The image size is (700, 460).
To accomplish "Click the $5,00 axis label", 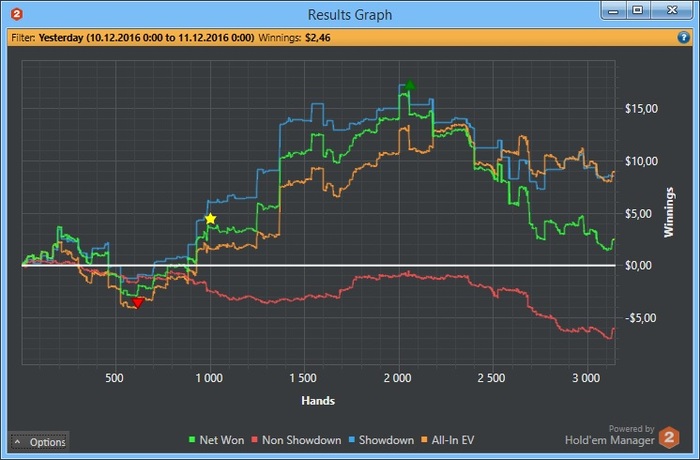I will pyautogui.click(x=639, y=213).
